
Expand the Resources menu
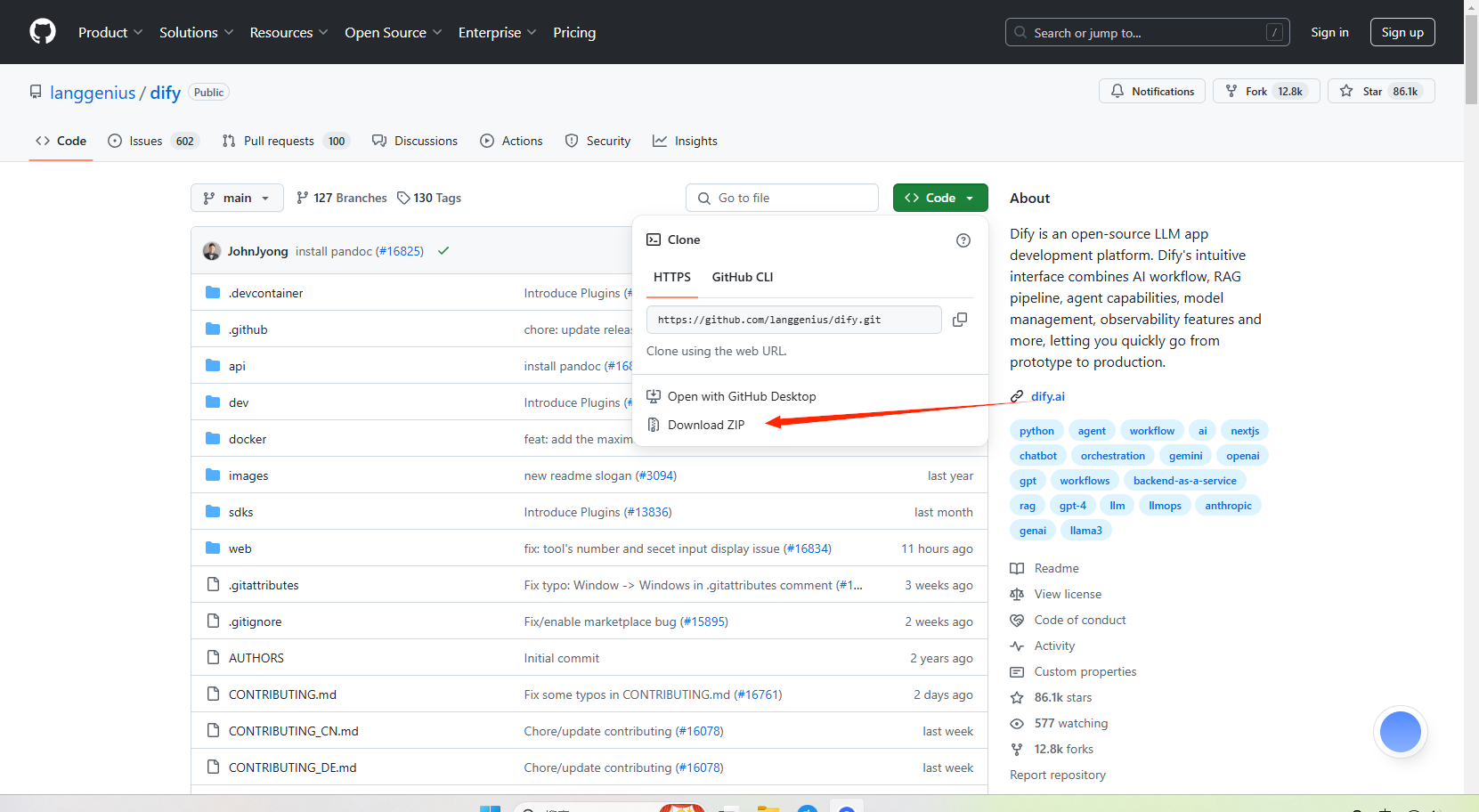pos(289,32)
